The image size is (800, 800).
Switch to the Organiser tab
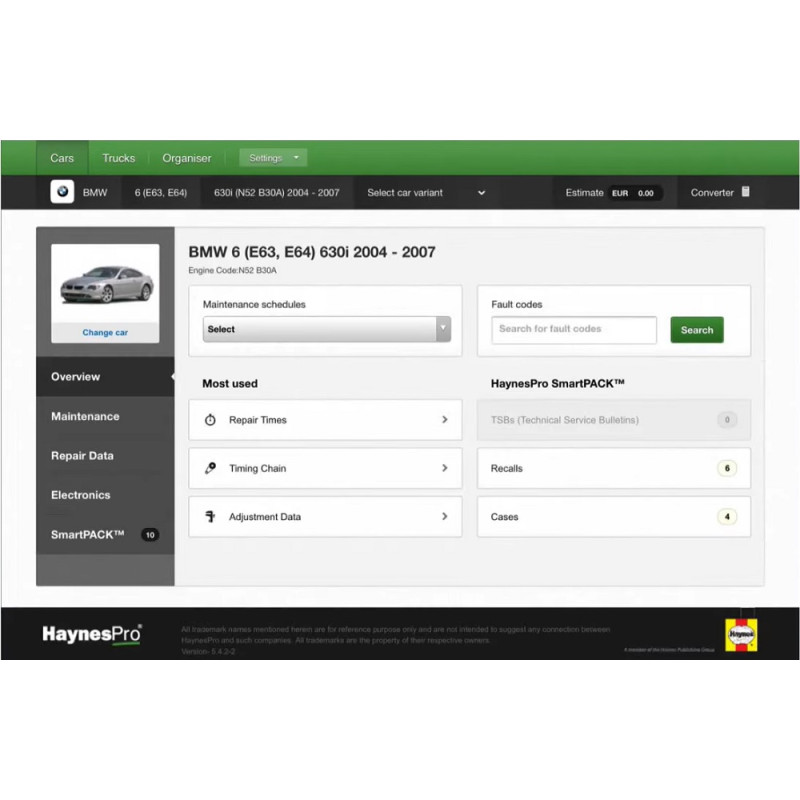(x=187, y=157)
